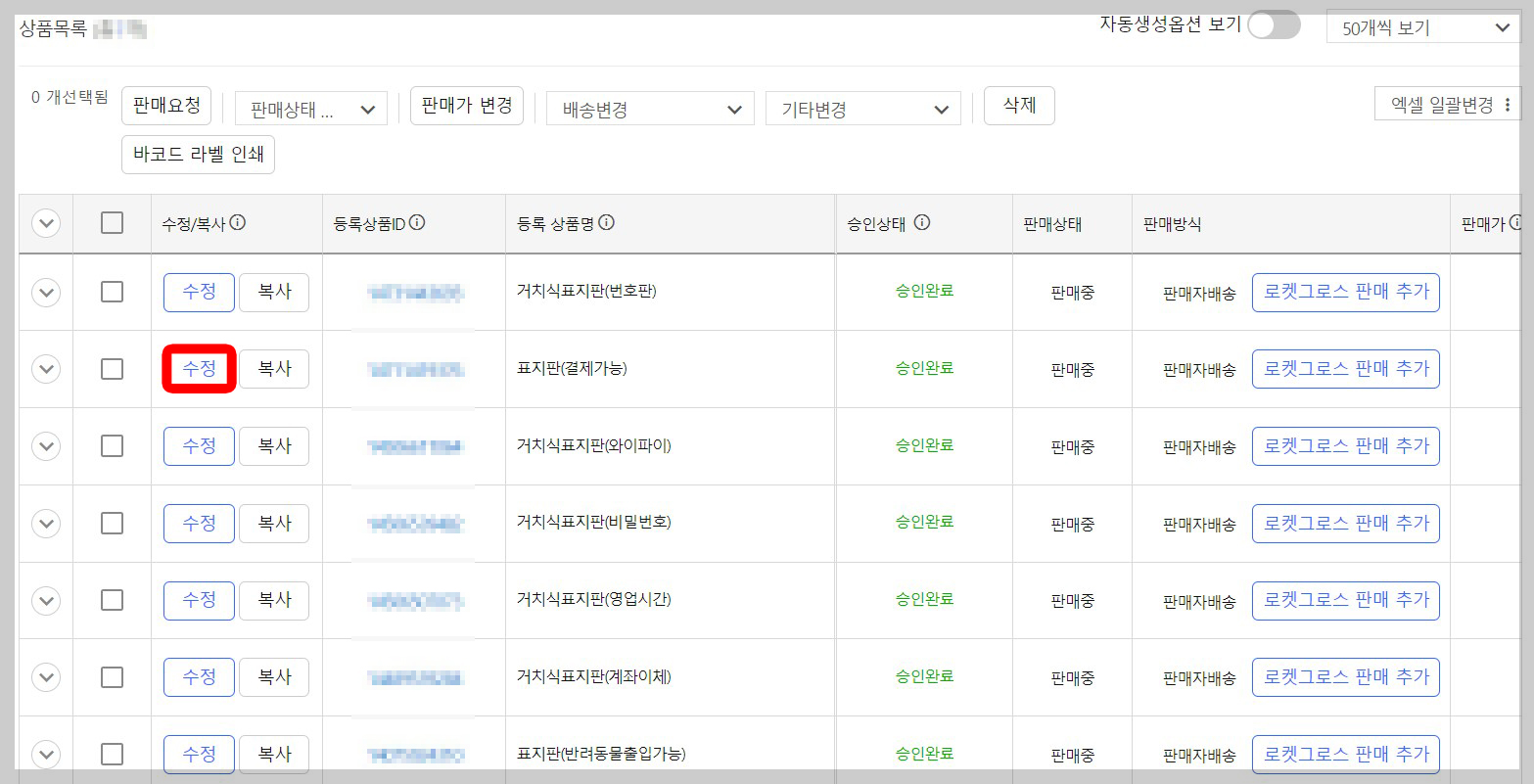Check the 거치식표지판(와이파이) row checkbox
1534x784 pixels.
111,445
